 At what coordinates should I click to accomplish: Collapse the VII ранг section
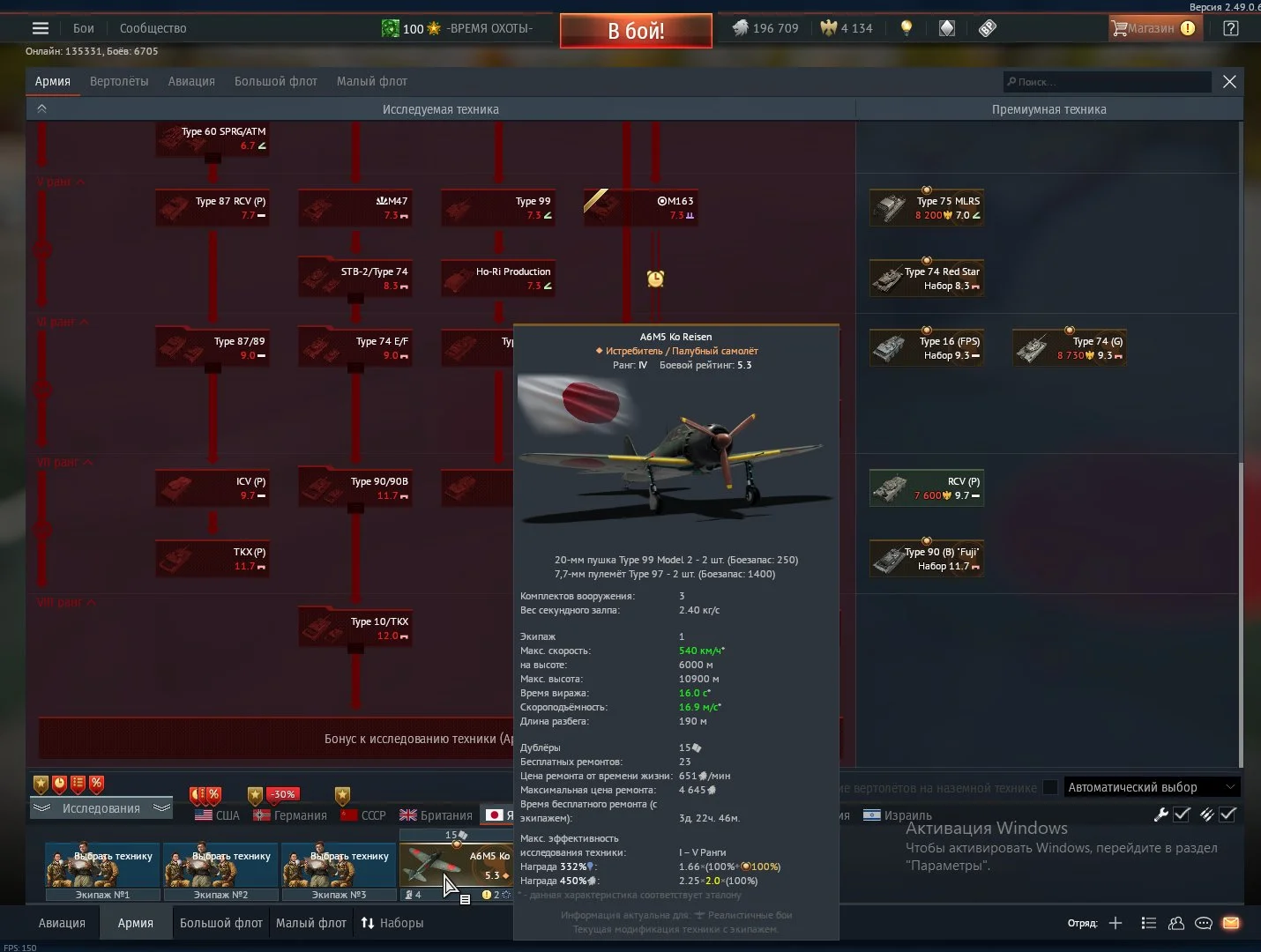[x=64, y=462]
